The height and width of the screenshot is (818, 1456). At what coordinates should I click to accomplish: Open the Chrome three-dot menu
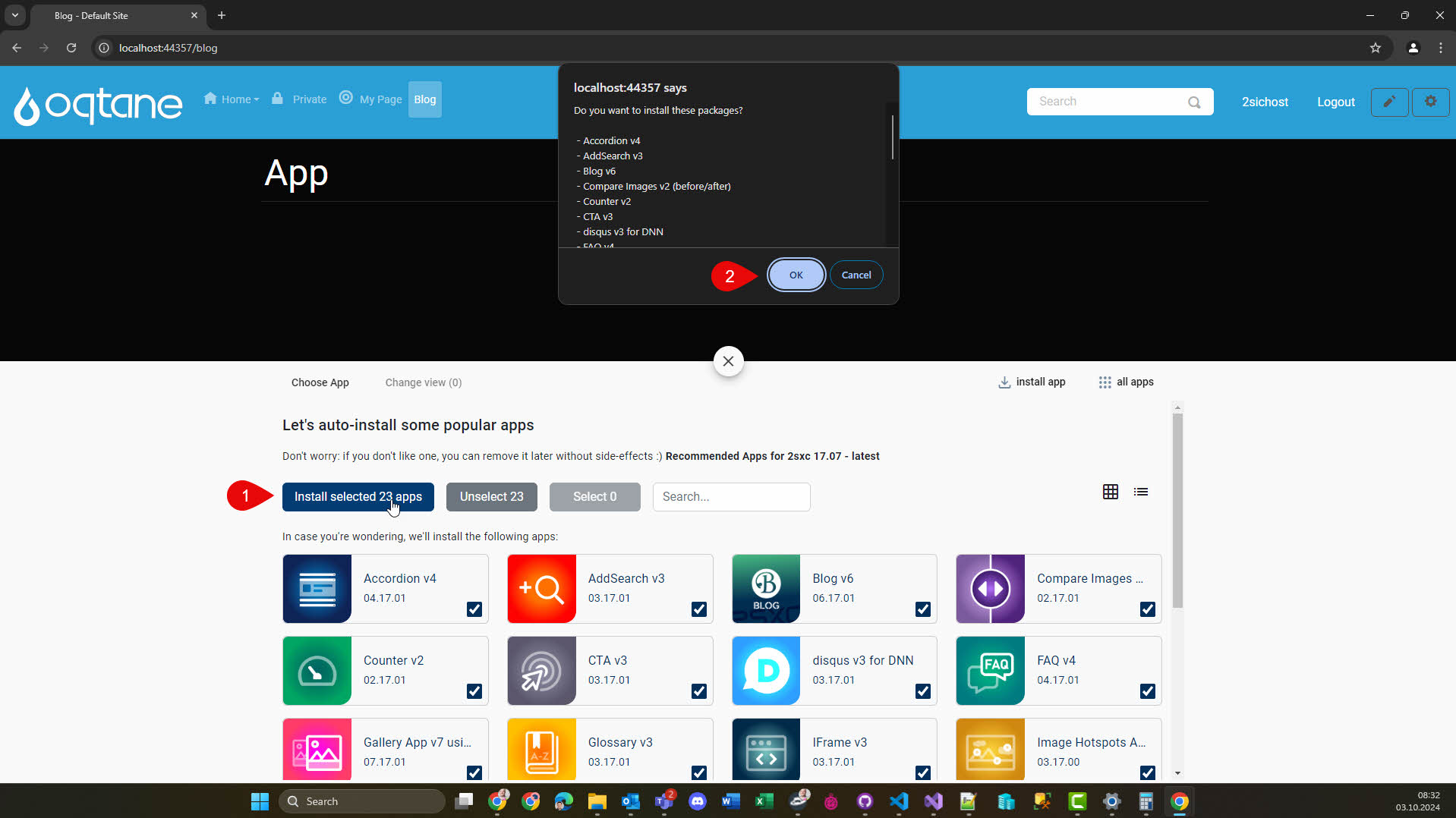pyautogui.click(x=1440, y=48)
